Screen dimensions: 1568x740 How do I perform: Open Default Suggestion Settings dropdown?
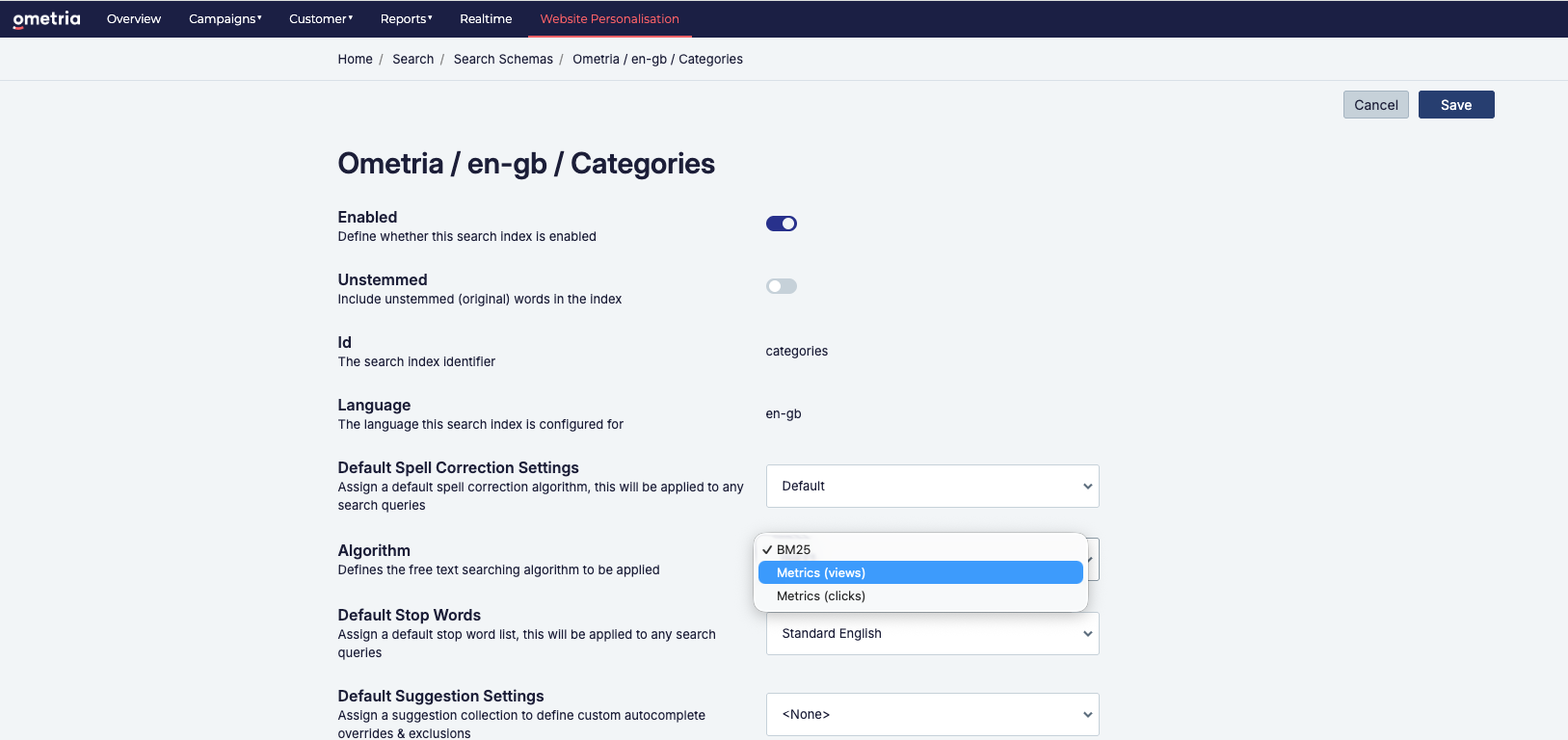[x=933, y=715]
